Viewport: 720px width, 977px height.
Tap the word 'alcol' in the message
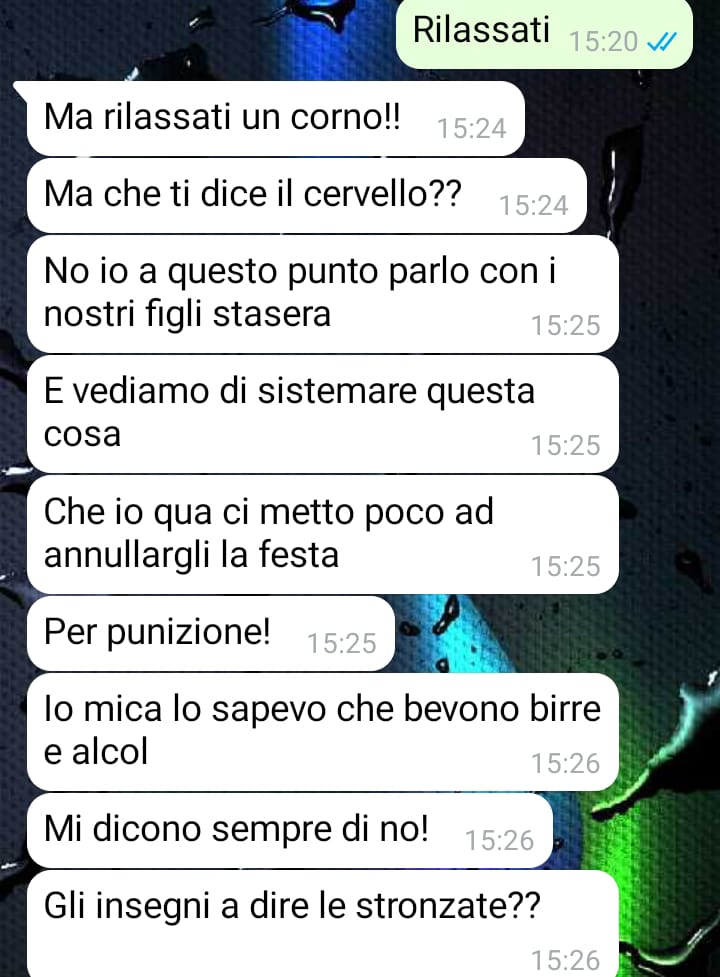point(110,751)
